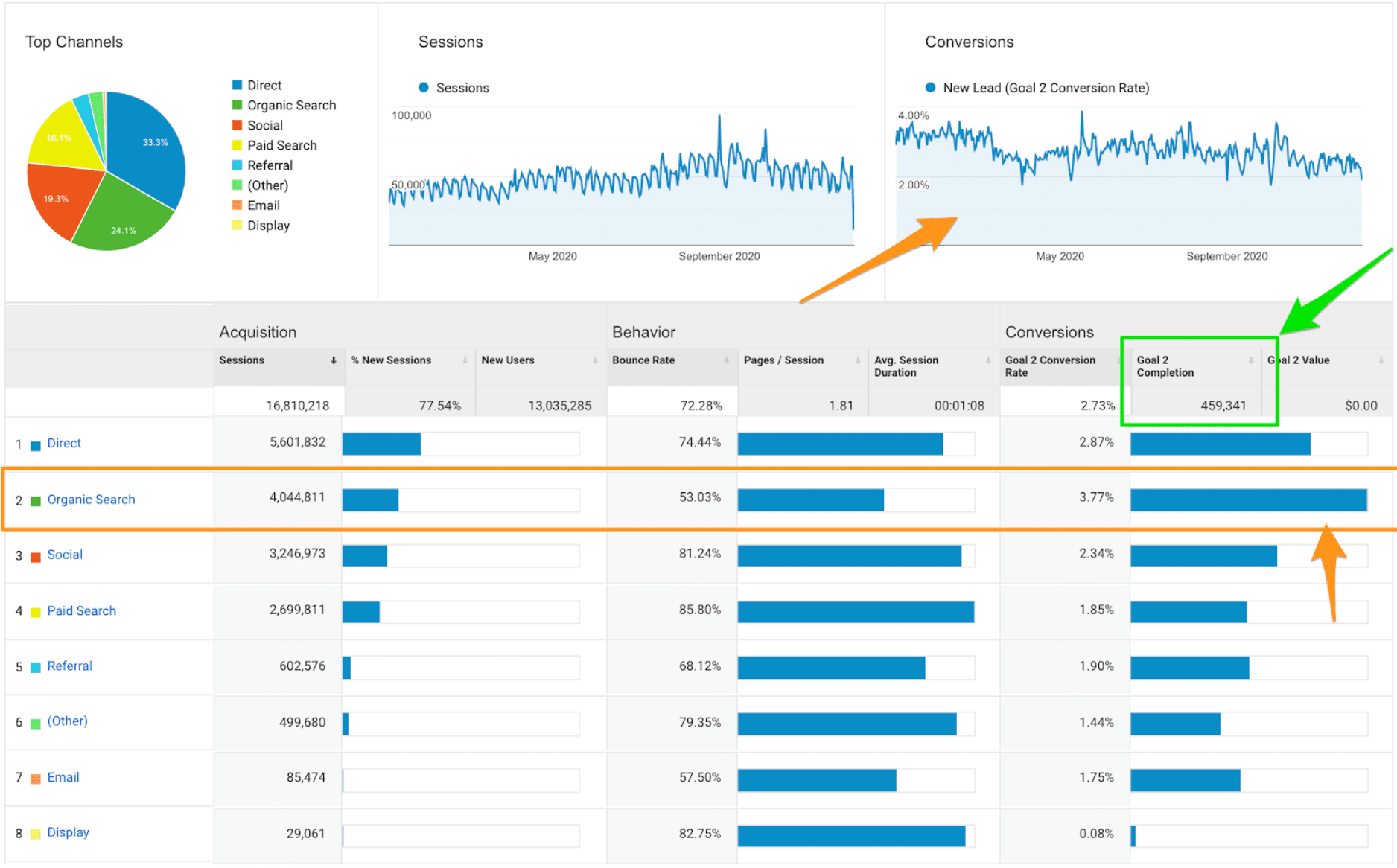Sort by the Sessions column arrow
Image resolution: width=1397 pixels, height=868 pixels.
tap(334, 360)
